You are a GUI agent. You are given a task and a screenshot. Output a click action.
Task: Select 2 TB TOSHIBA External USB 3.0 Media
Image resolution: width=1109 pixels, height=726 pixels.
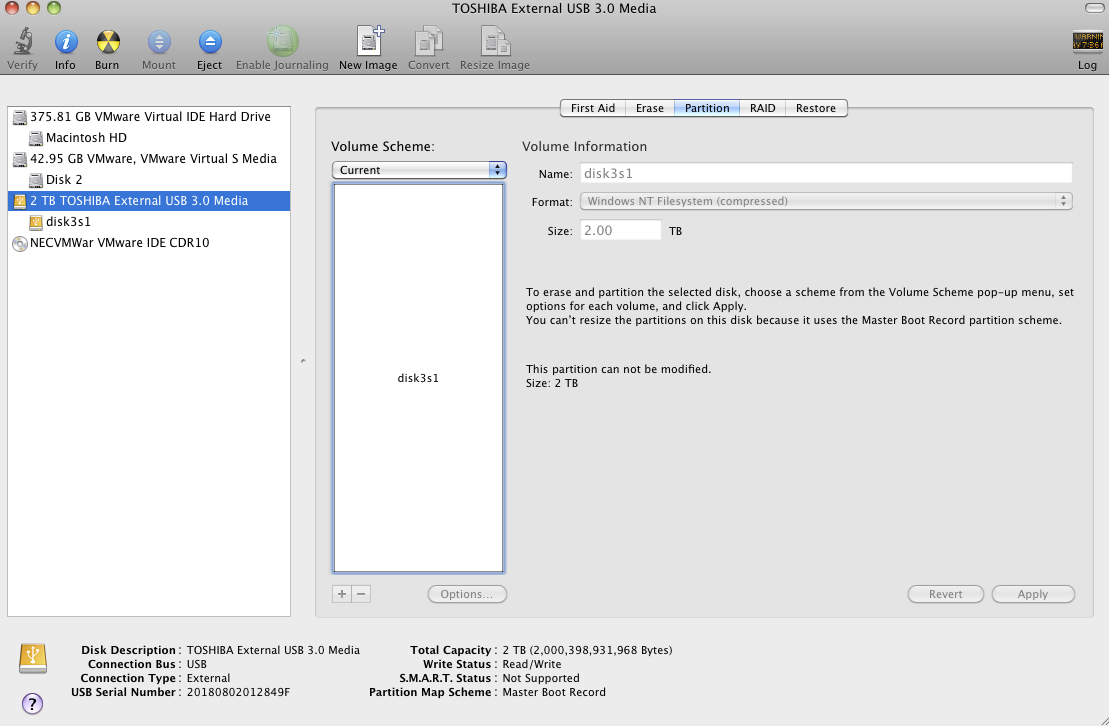pyautogui.click(x=149, y=201)
